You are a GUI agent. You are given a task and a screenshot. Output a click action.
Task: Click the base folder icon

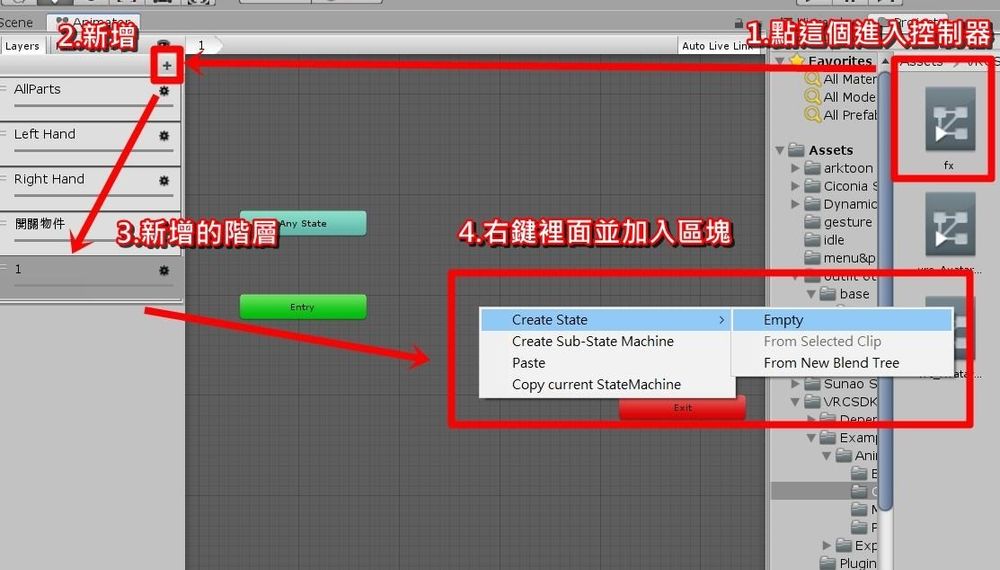[x=828, y=294]
